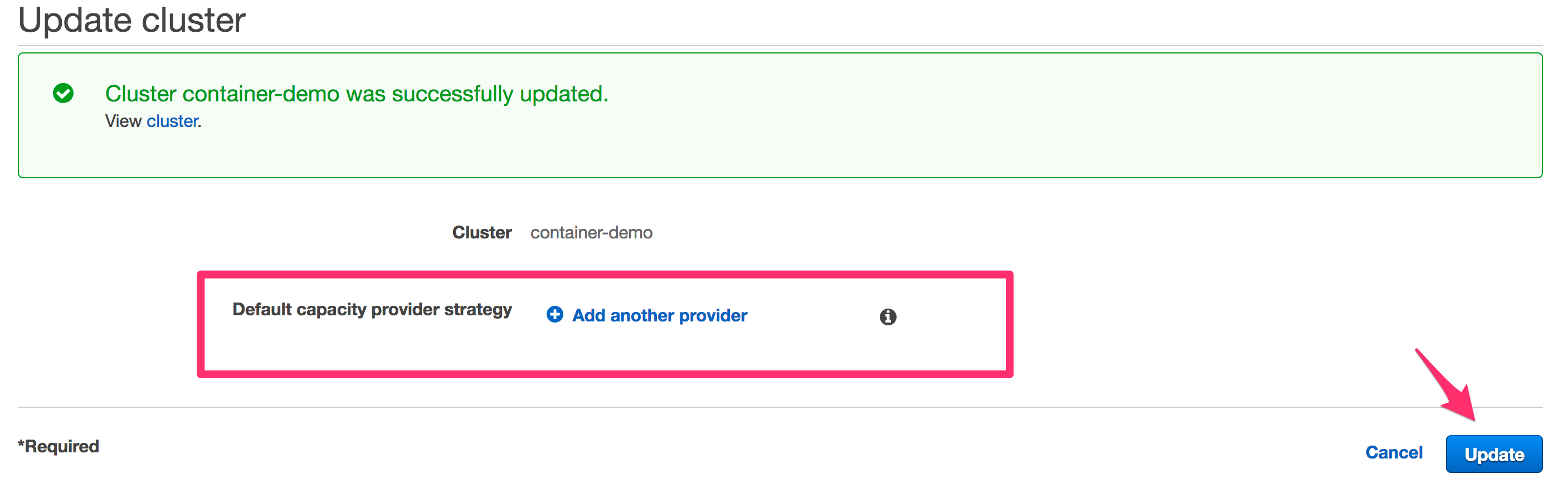
Task: Click the word 'View' in the banner
Action: pos(123,121)
